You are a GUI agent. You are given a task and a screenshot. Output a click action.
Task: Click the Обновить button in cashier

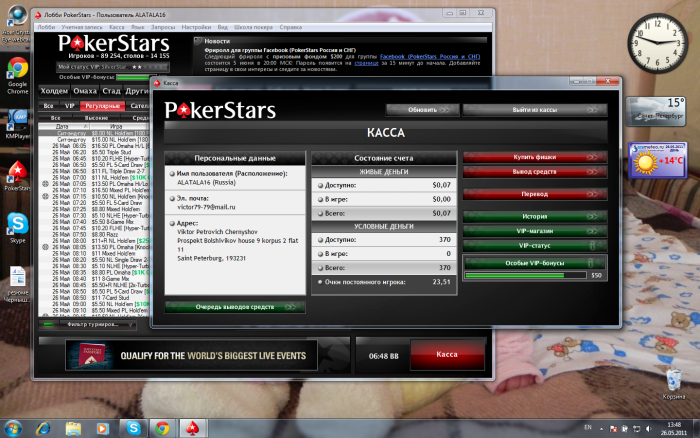(422, 110)
